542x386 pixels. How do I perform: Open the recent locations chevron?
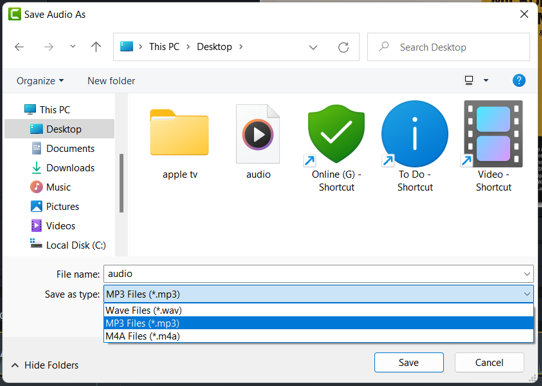pos(73,46)
